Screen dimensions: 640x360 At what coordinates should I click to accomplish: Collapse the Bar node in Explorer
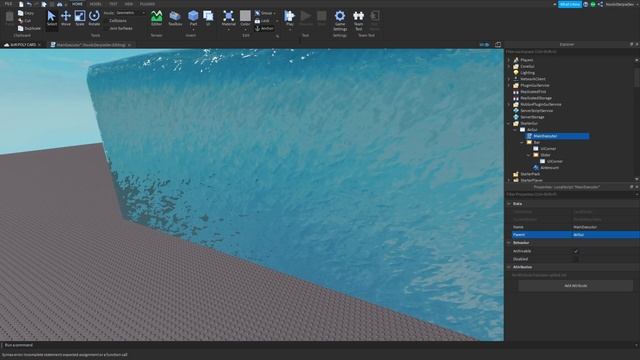click(522, 142)
